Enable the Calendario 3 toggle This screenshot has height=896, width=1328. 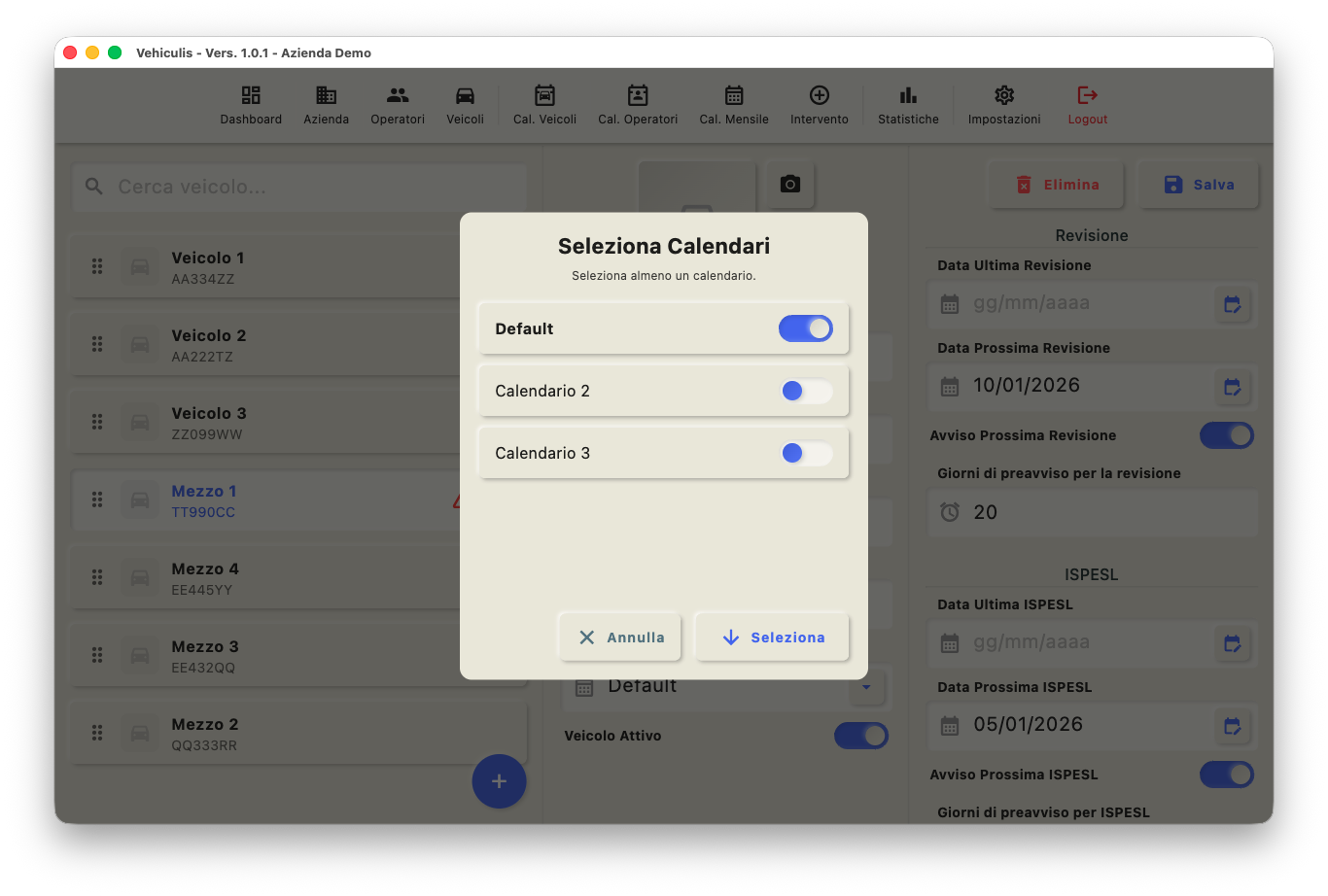click(806, 453)
